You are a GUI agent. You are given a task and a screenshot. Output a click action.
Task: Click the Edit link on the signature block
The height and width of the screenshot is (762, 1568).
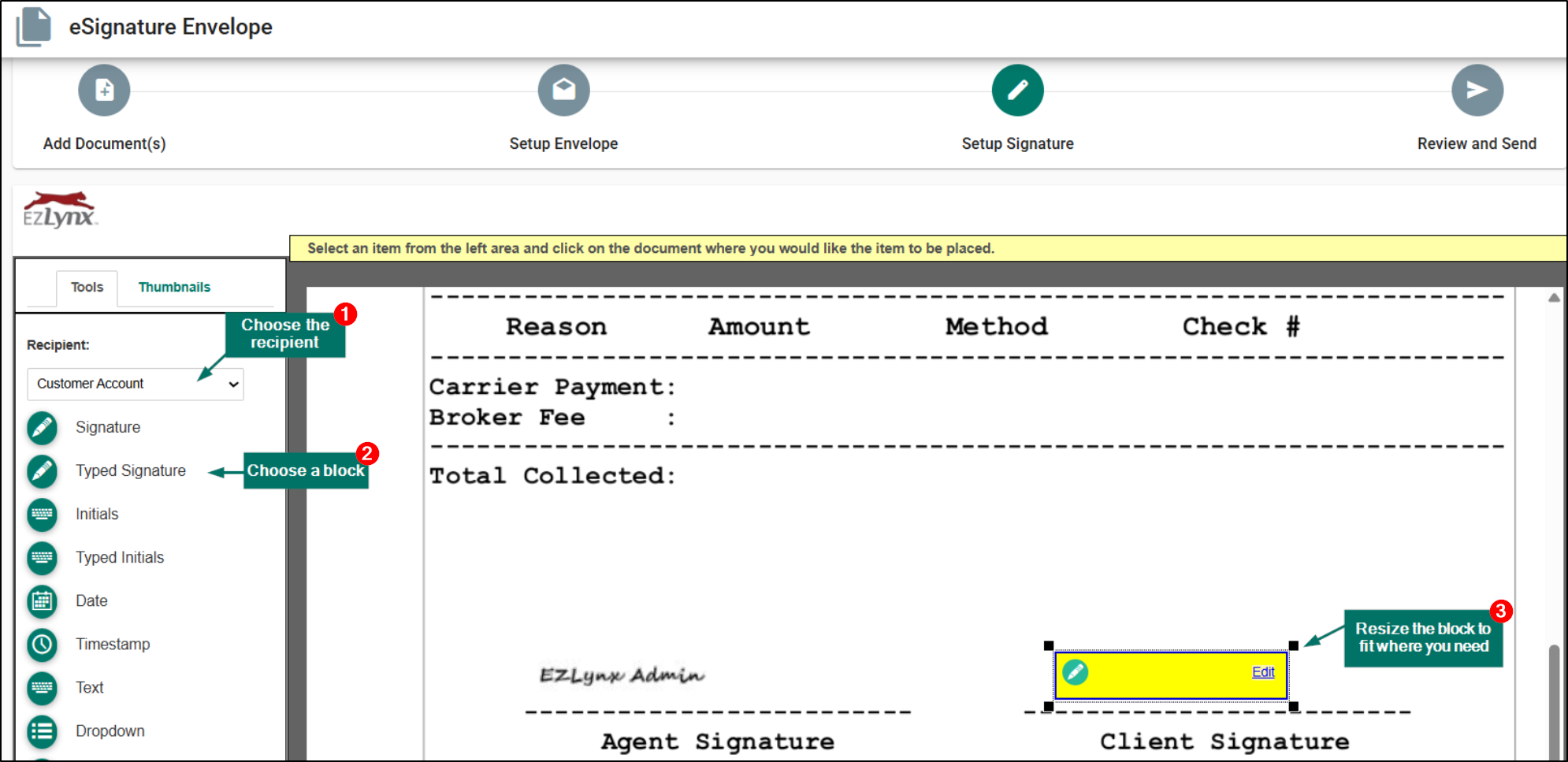point(1262,671)
